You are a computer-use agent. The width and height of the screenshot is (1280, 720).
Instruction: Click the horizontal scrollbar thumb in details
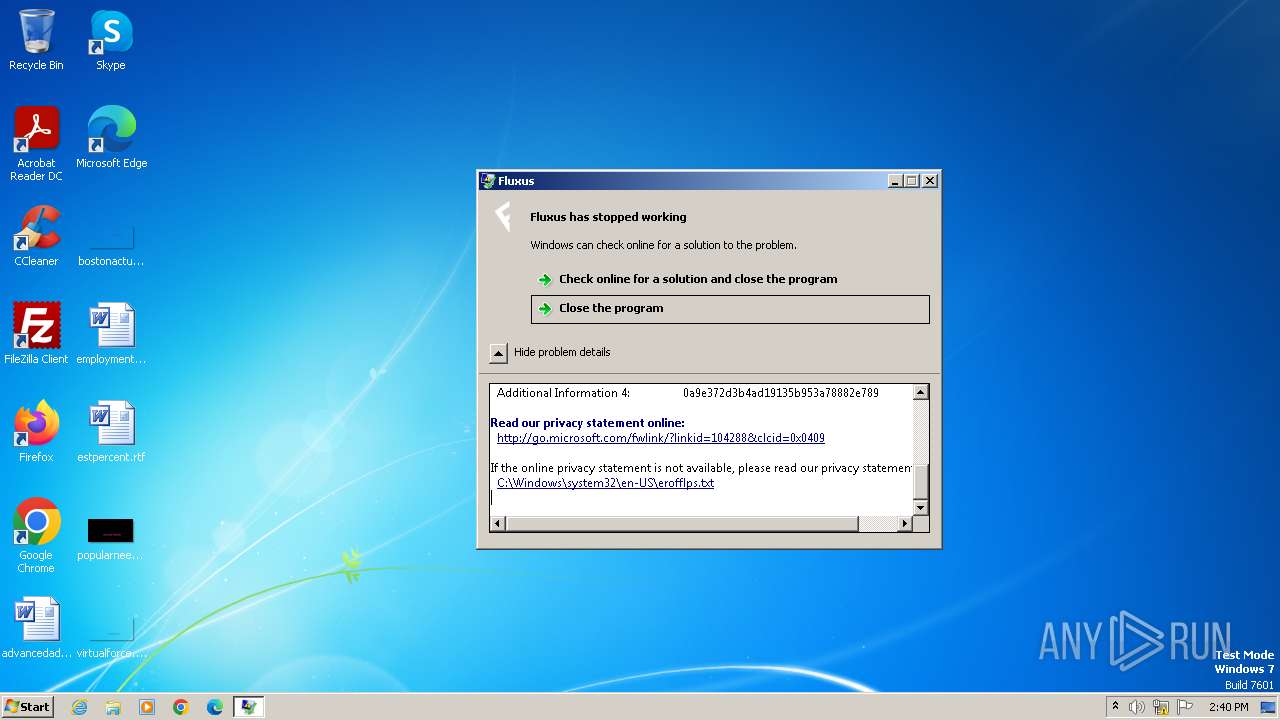682,524
